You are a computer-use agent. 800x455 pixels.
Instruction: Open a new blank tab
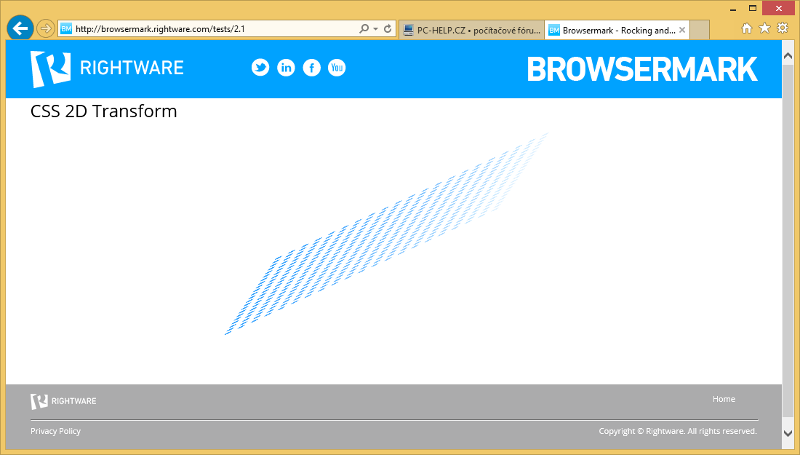tap(699, 30)
